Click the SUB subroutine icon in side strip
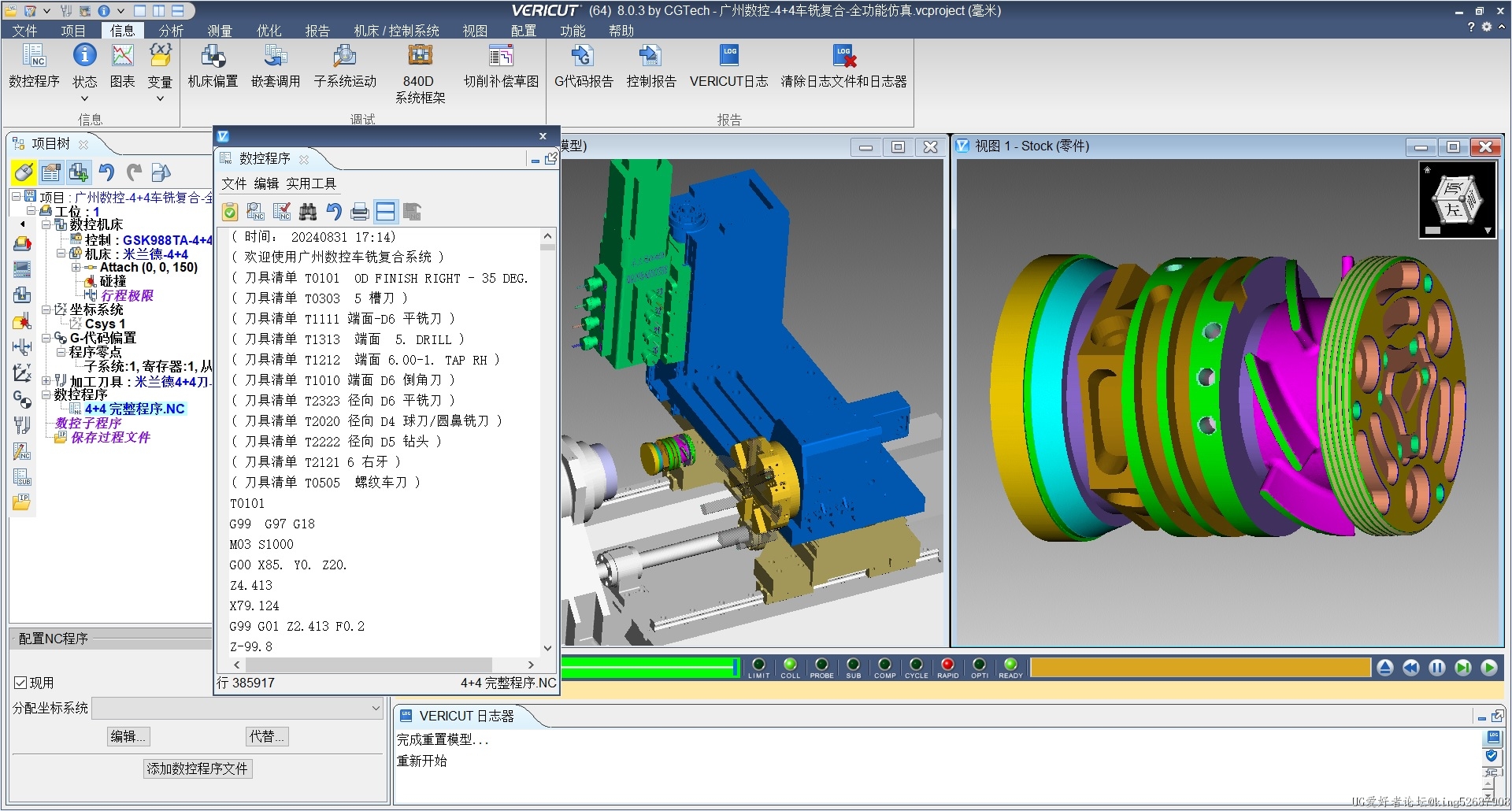The width and height of the screenshot is (1512, 811). coord(22,477)
